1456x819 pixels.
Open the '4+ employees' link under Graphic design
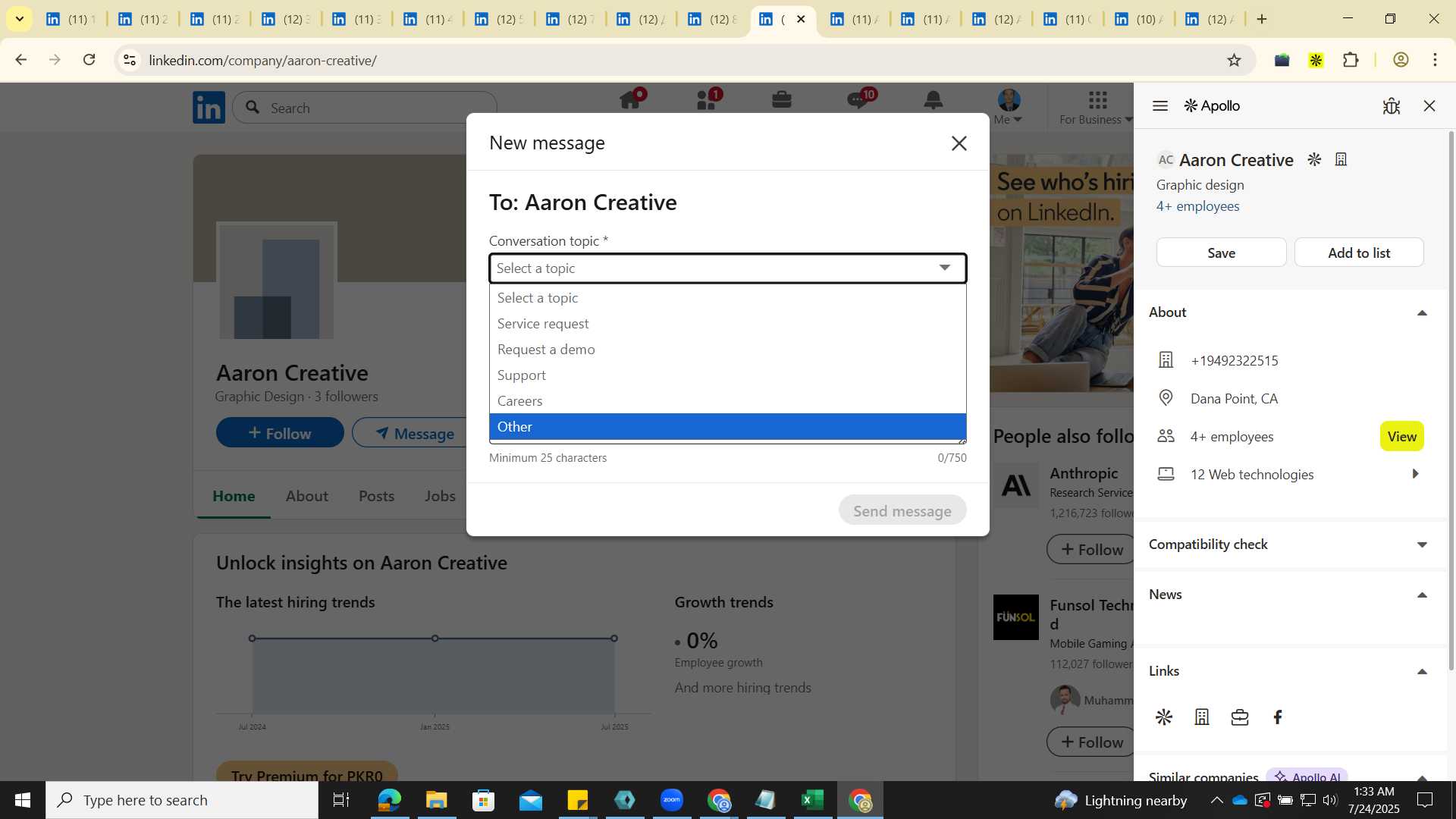(x=1197, y=206)
